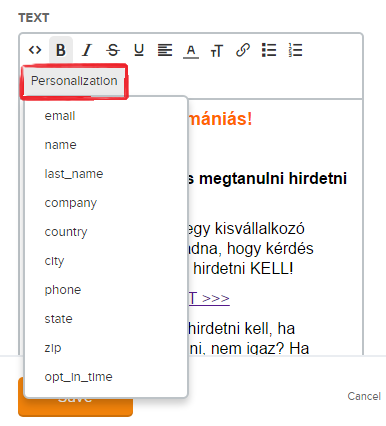Viewport: 386px width, 426px height.
Task: Select phone from the personalization list
Action: click(63, 290)
